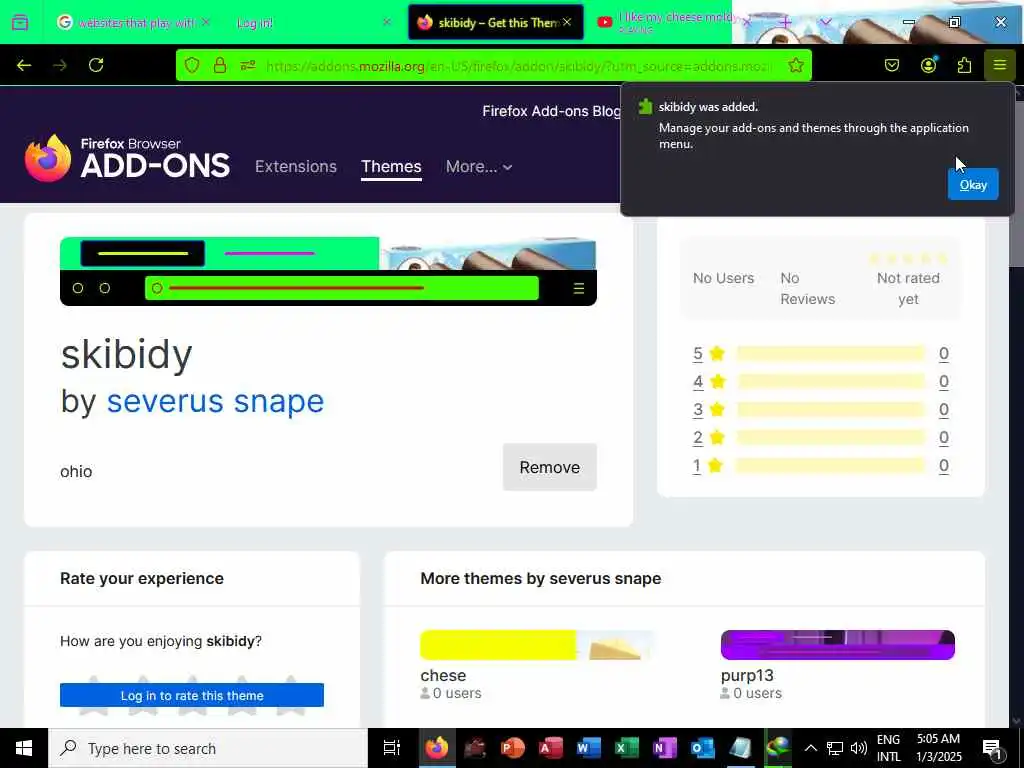The height and width of the screenshot is (768, 1024).
Task: Click the taskbar clock showing 5:05 AM
Action: (x=938, y=748)
